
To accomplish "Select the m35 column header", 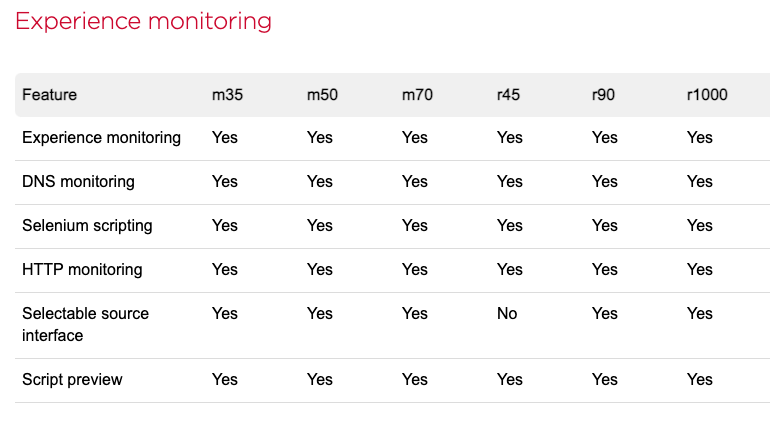I will 227,95.
